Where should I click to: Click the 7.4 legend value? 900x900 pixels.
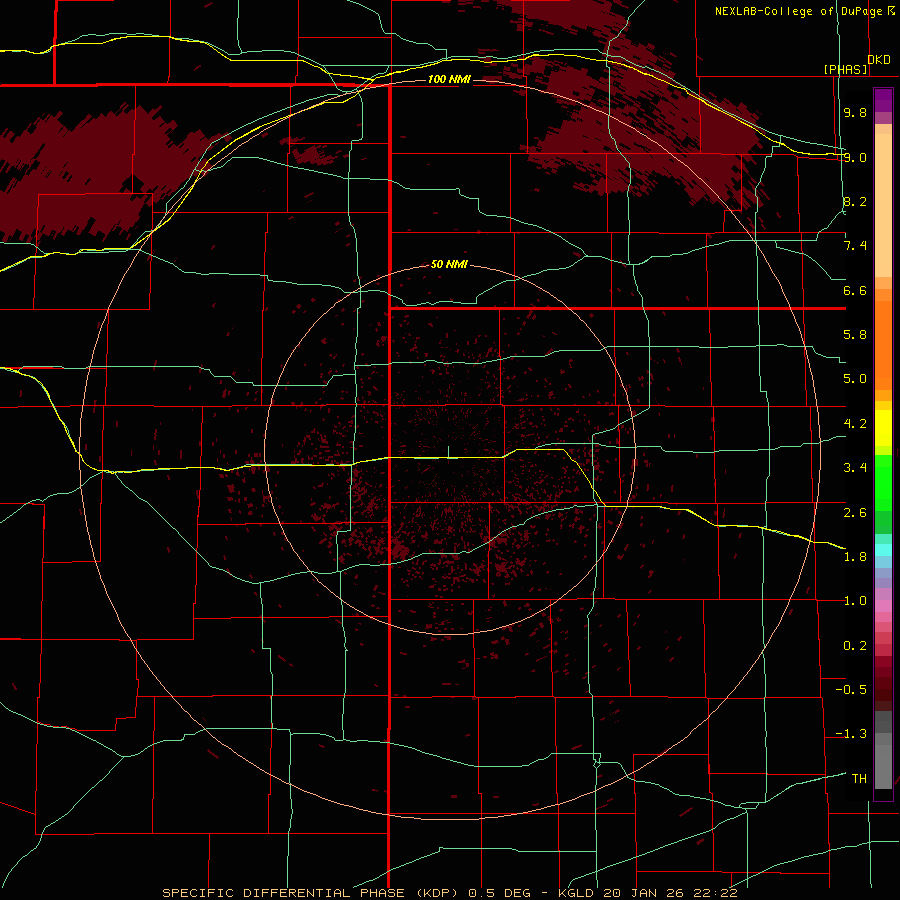(x=855, y=246)
